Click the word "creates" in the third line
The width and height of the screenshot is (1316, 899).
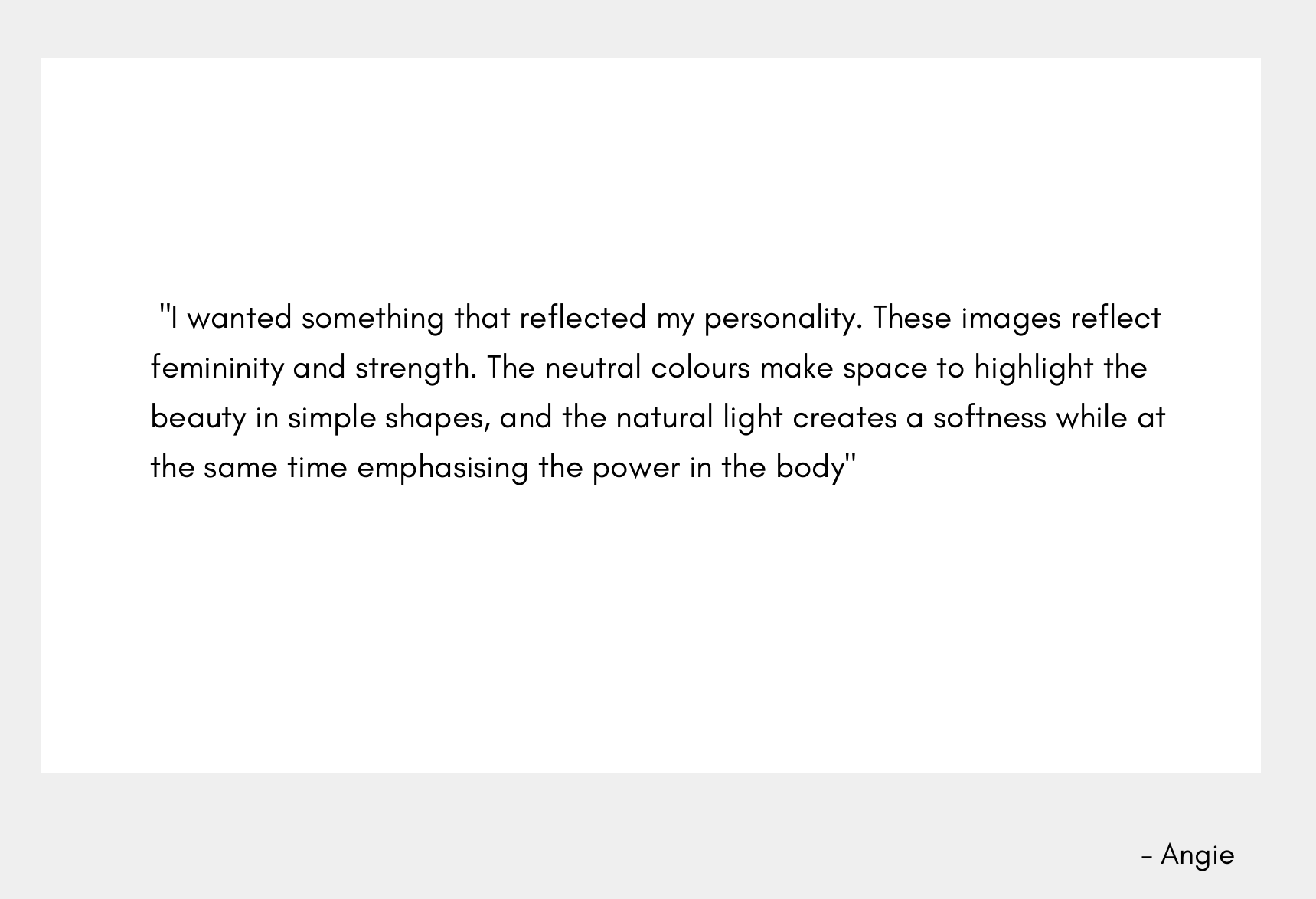[844, 419]
